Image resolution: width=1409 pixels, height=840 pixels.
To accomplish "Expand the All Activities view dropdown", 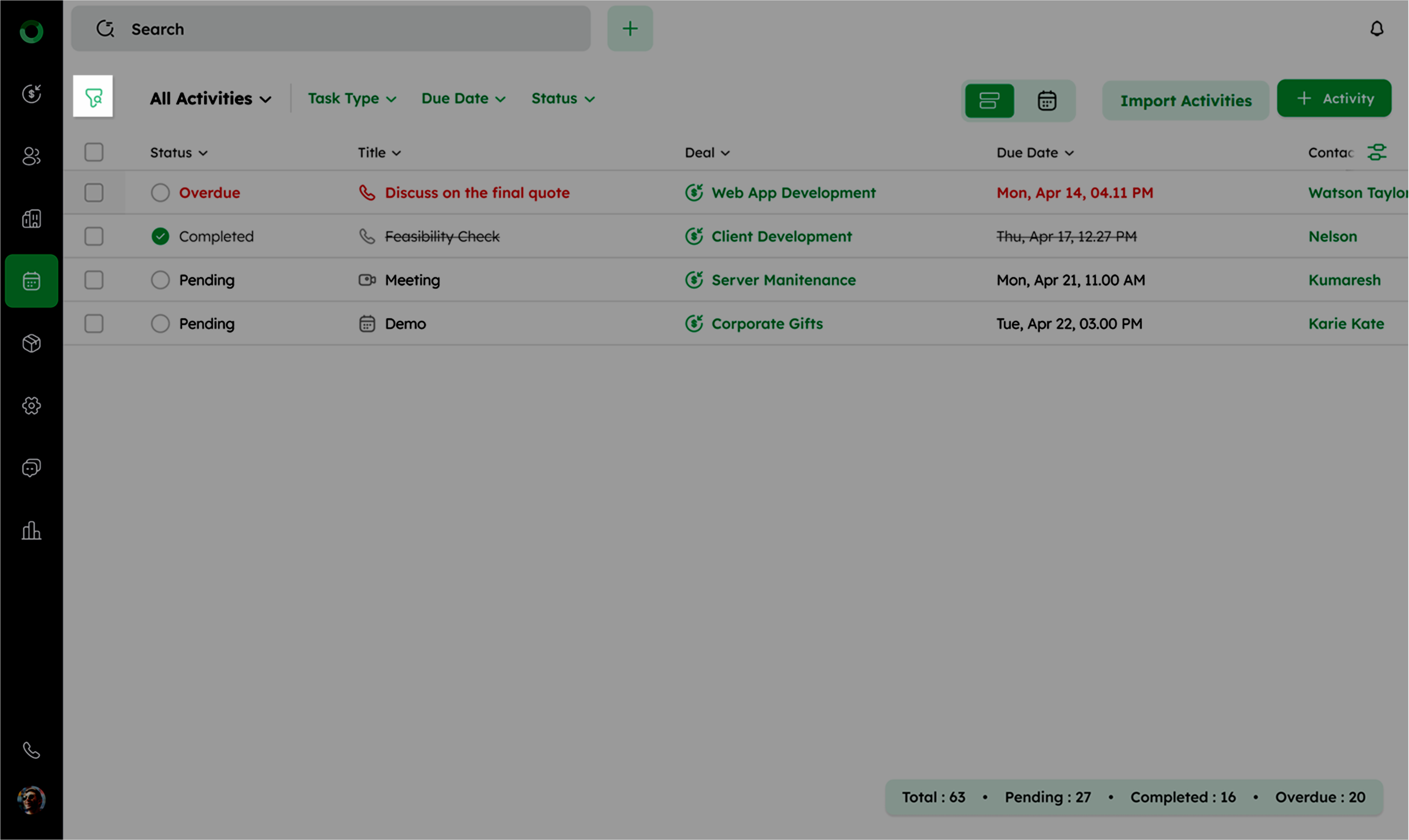I will [210, 99].
